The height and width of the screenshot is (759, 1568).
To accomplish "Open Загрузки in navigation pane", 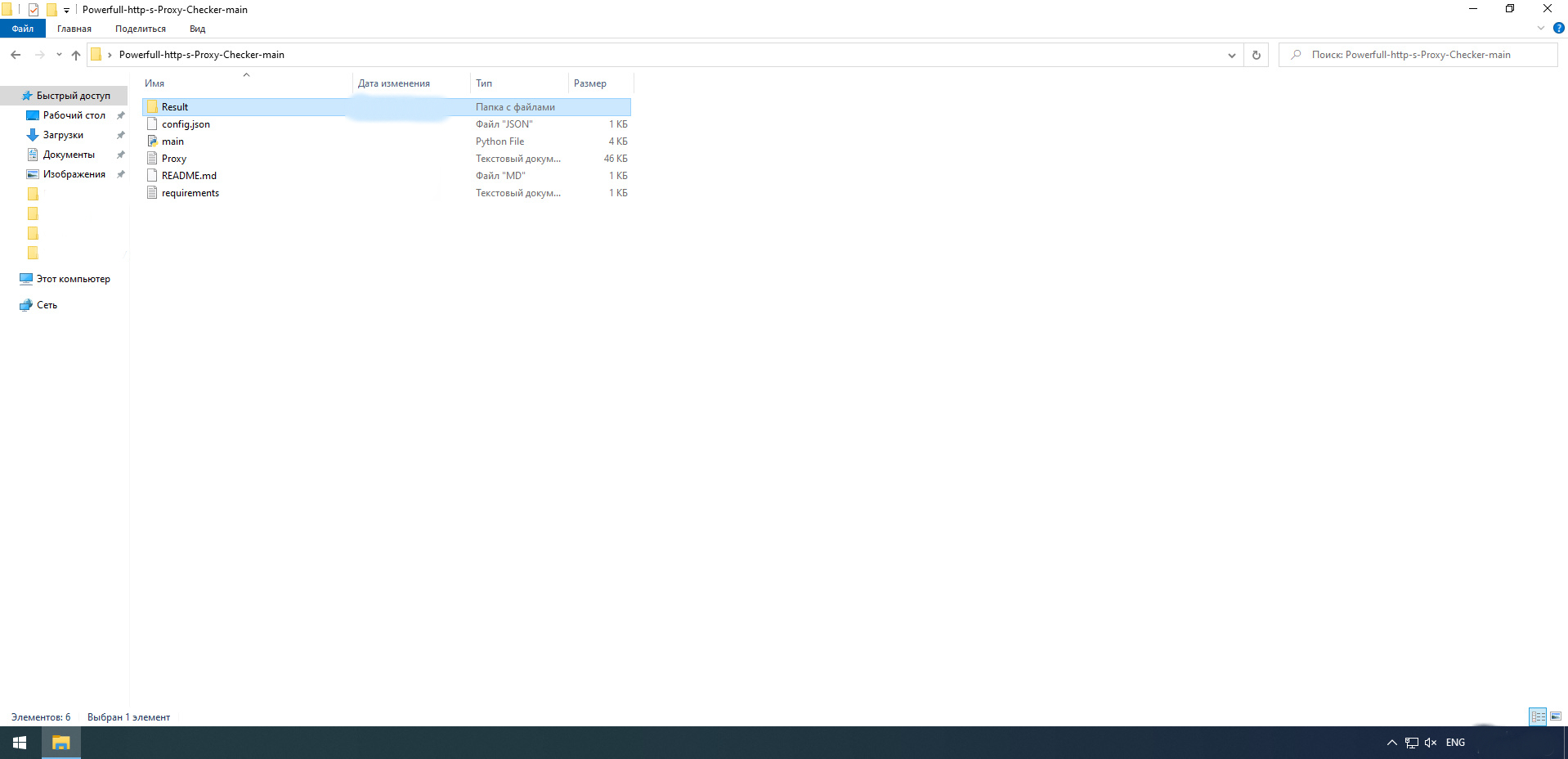I will pos(63,135).
